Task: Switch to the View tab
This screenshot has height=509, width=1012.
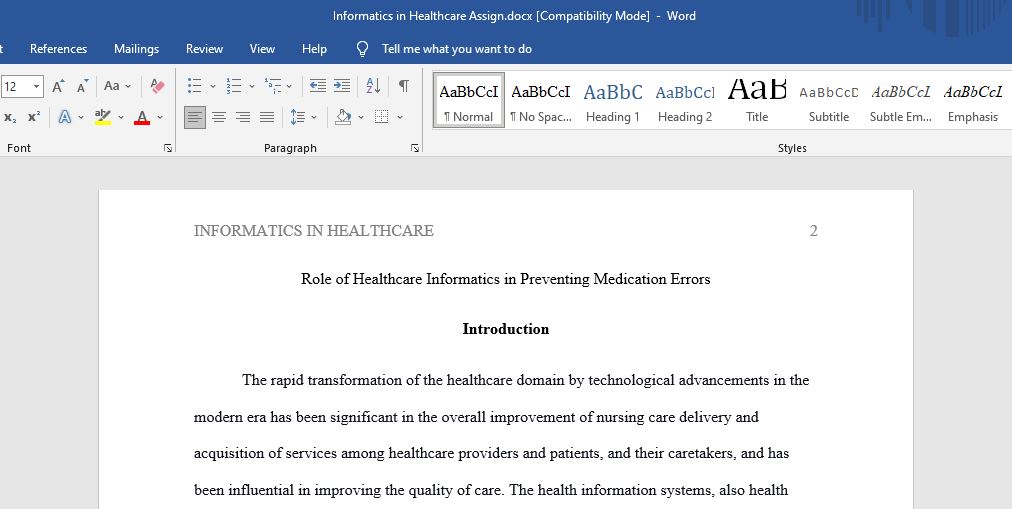Action: [262, 49]
